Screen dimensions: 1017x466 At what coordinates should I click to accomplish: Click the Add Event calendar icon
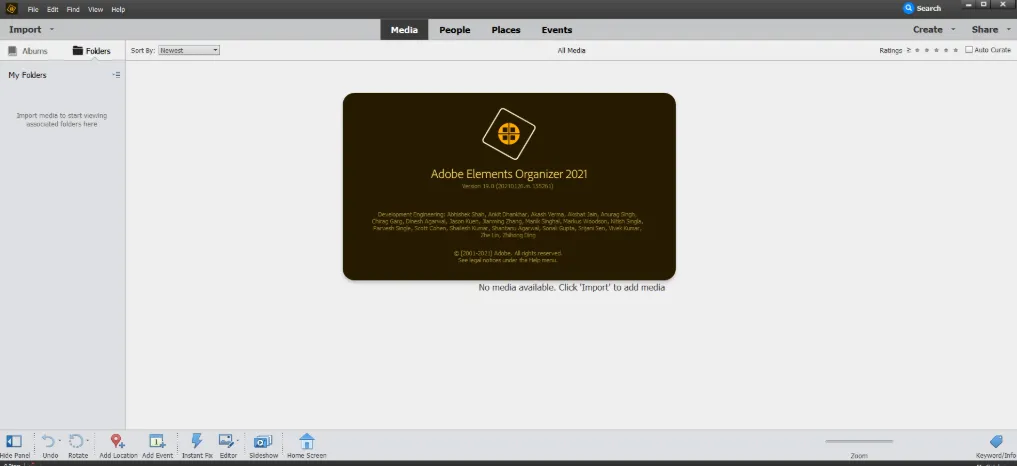pyautogui.click(x=156, y=441)
